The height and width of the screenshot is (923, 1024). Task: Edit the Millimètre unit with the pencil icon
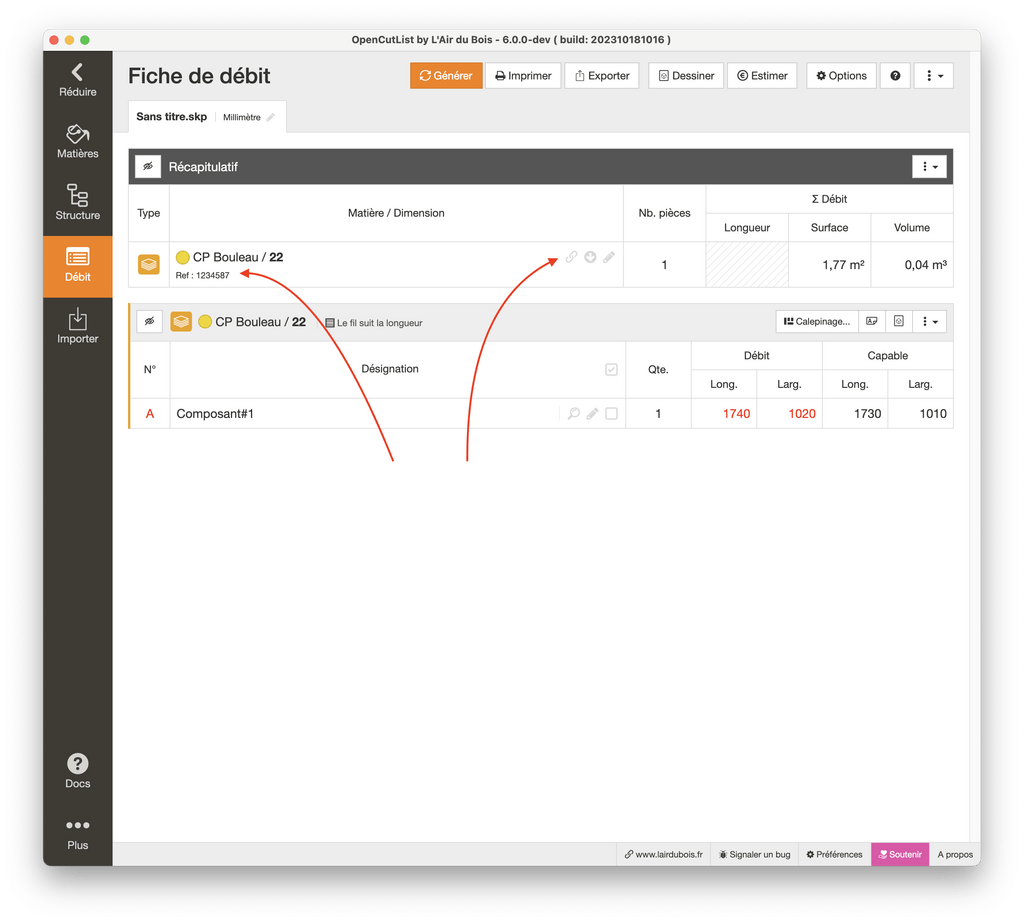pyautogui.click(x=270, y=117)
